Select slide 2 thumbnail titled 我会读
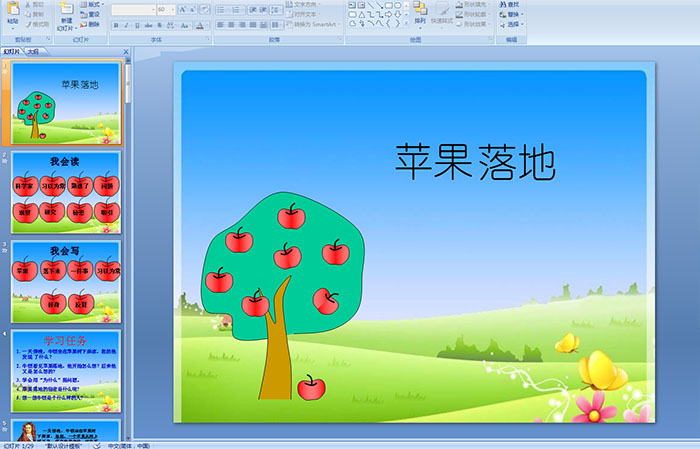700x449 pixels. (x=66, y=192)
